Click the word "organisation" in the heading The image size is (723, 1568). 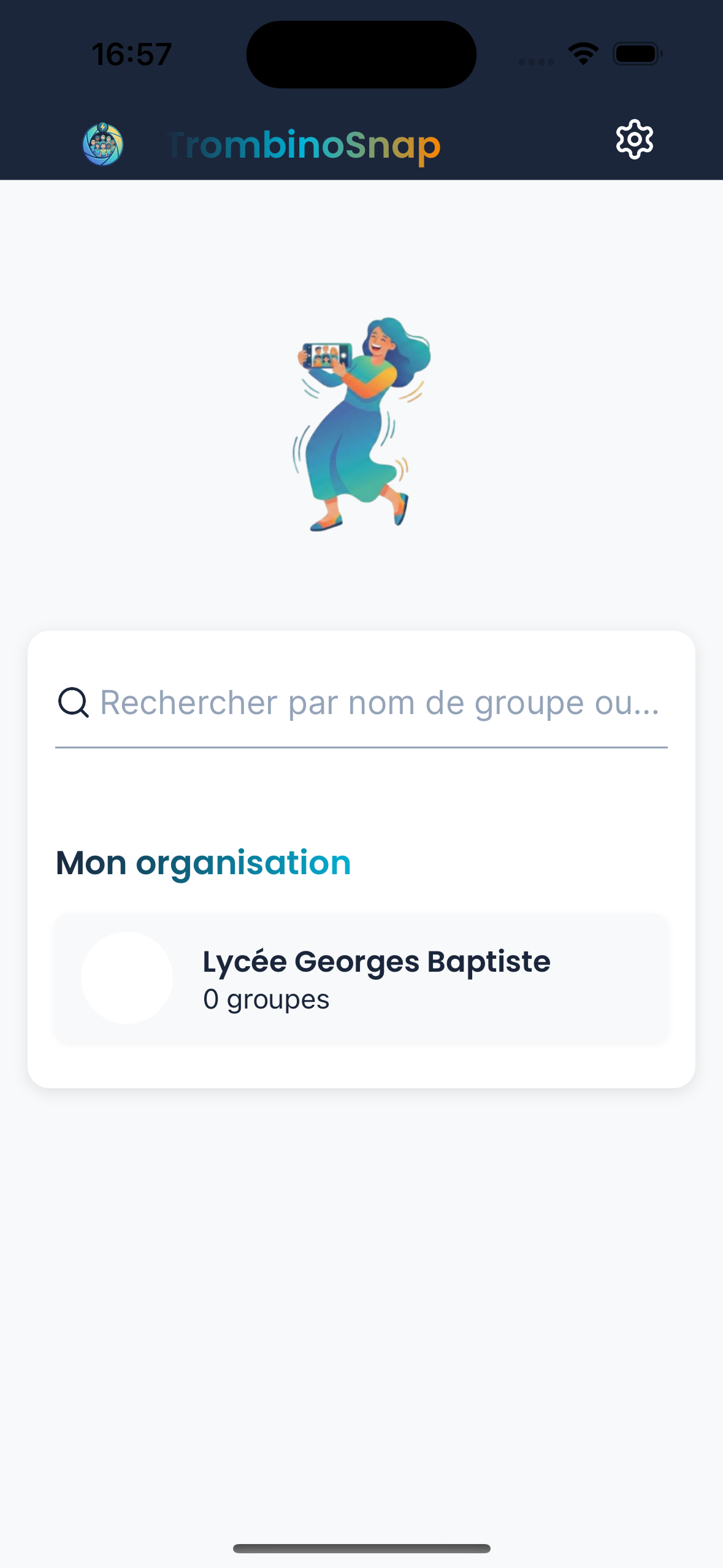(243, 864)
